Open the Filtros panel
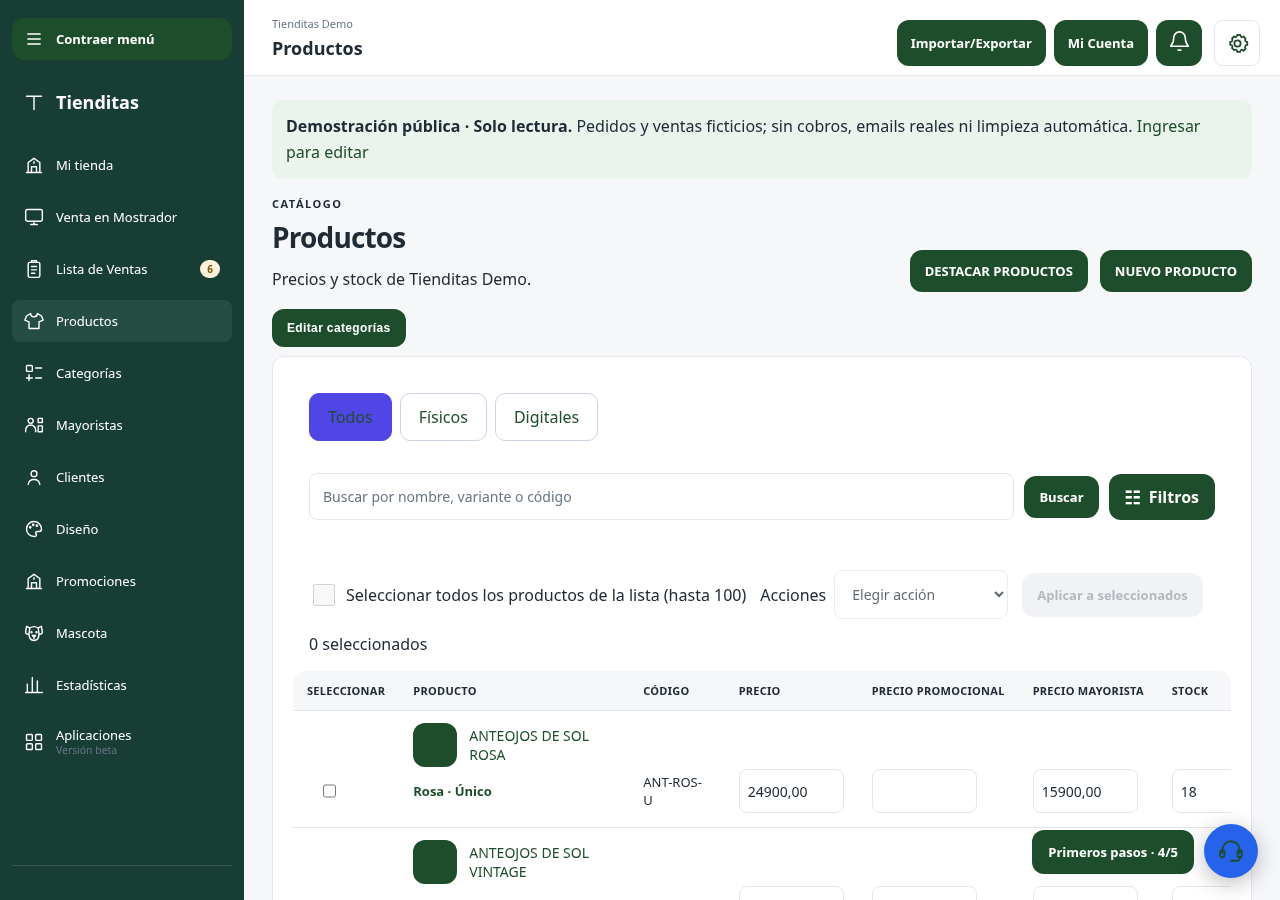 (1162, 497)
